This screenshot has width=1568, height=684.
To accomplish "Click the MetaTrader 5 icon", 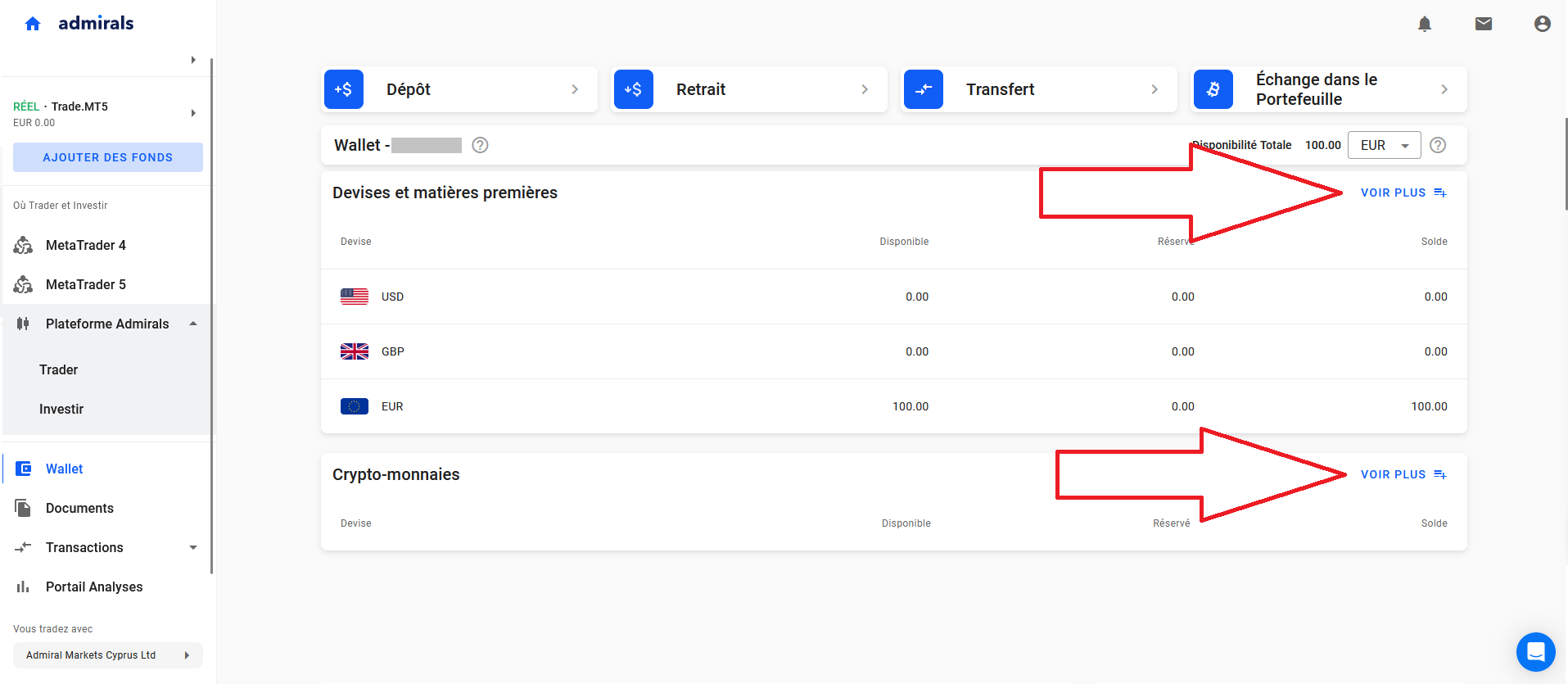I will (23, 284).
